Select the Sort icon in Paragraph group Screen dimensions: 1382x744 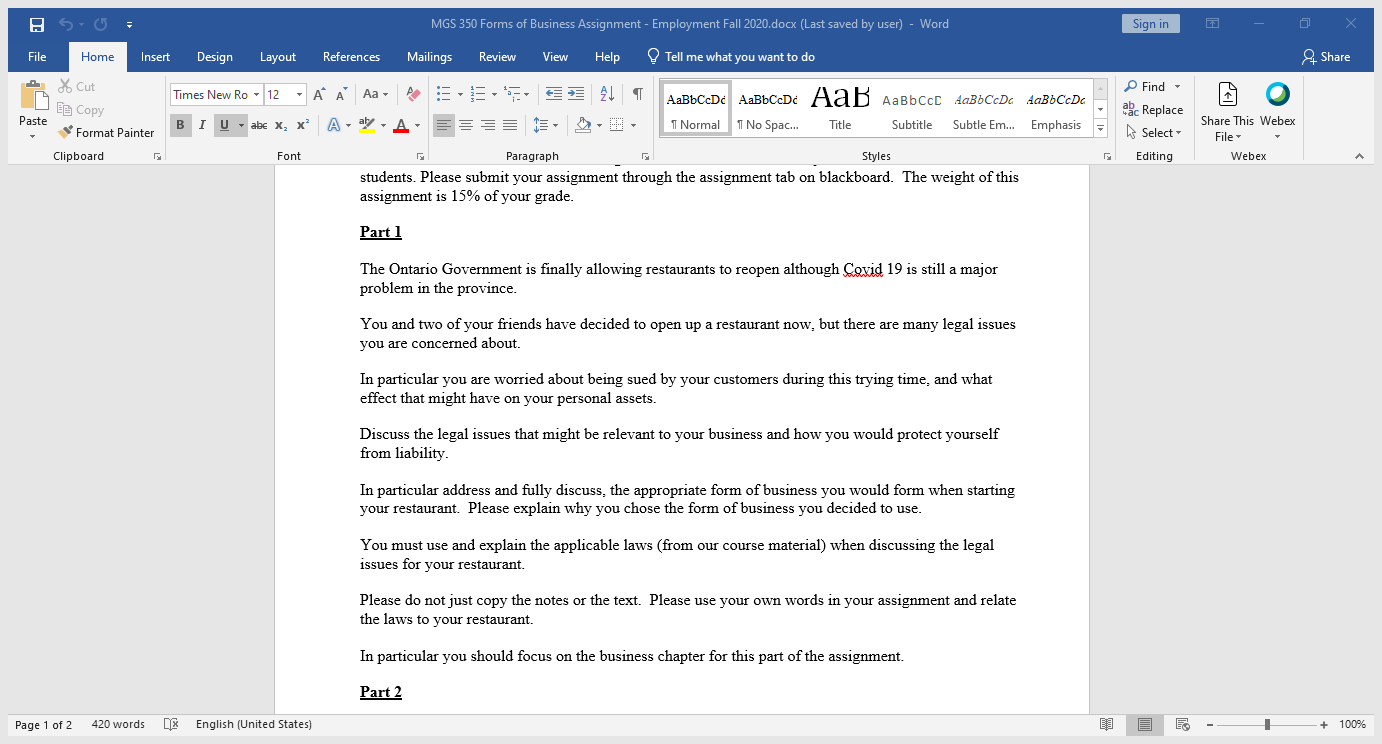(606, 91)
